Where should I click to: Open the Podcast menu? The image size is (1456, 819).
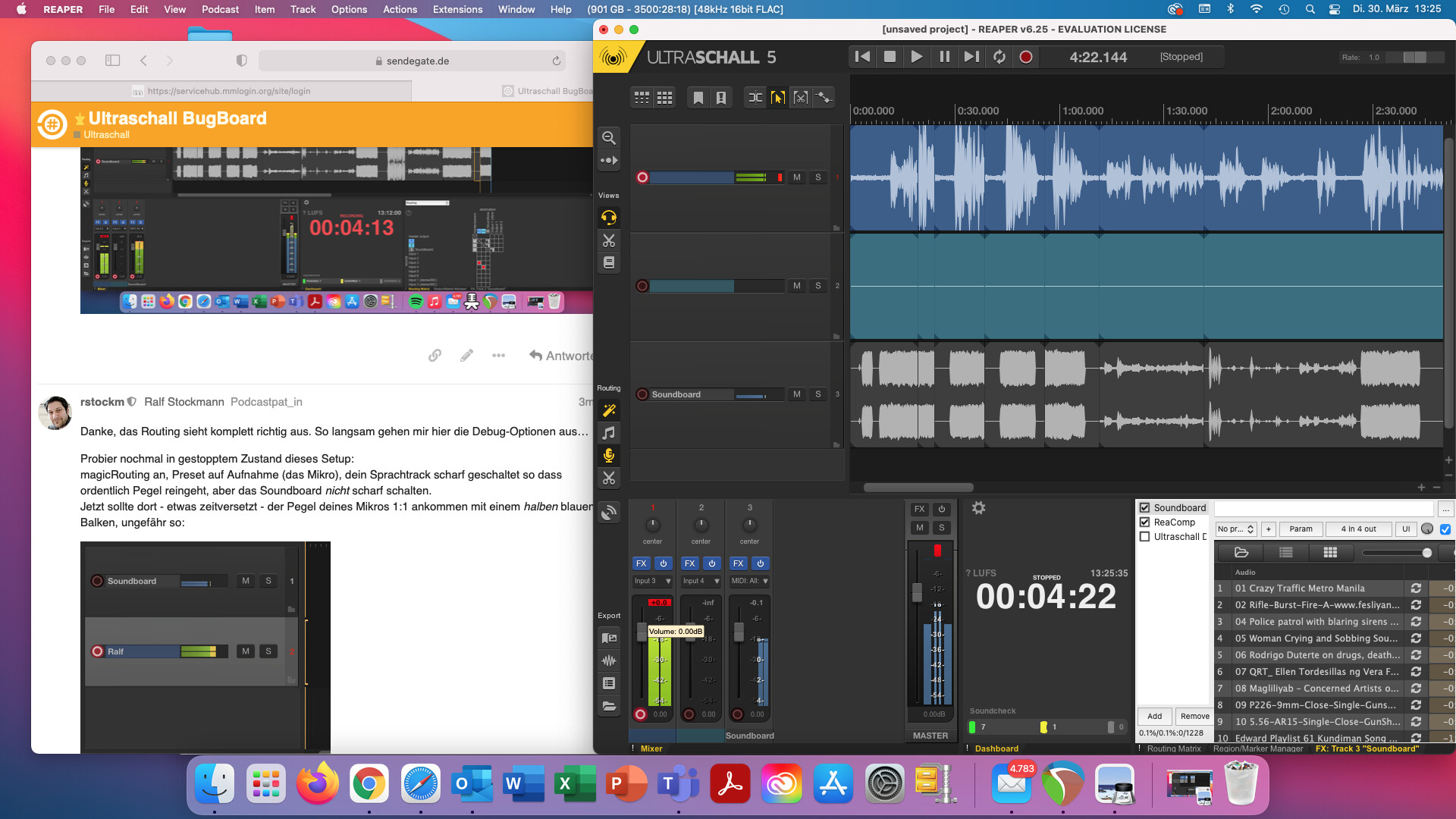(x=220, y=9)
